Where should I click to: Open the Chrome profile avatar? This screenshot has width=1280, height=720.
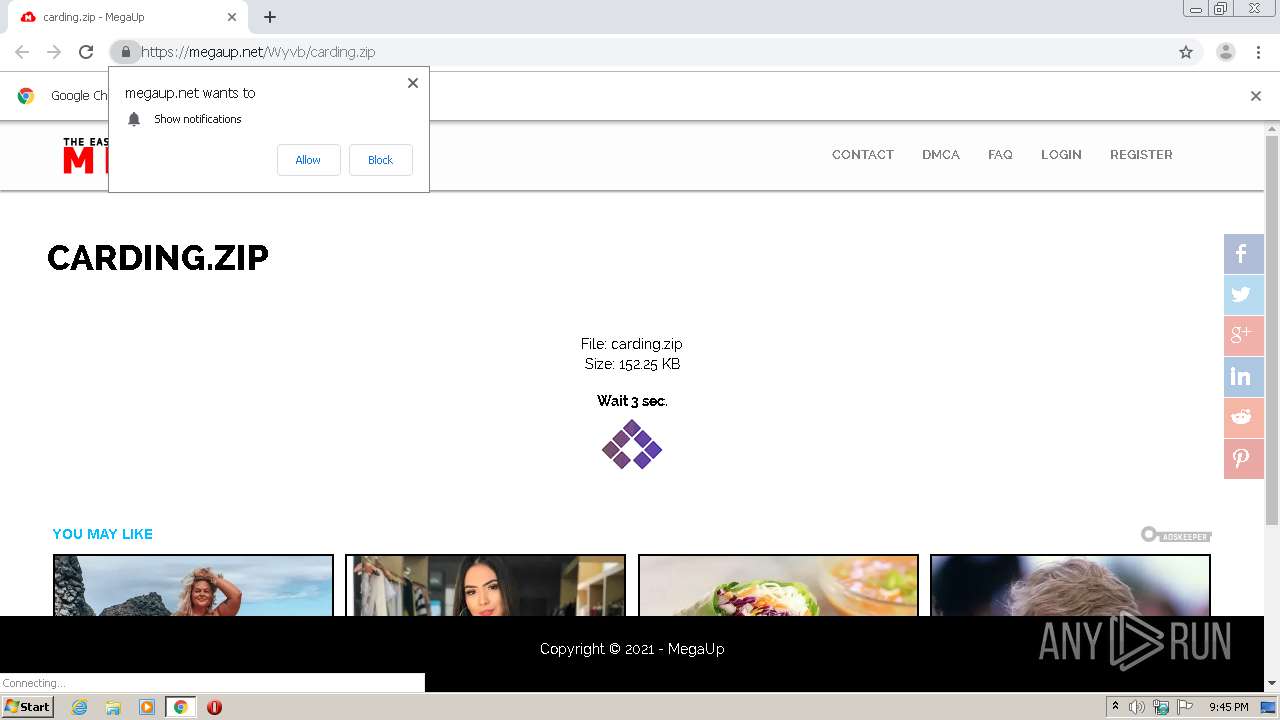[x=1226, y=52]
